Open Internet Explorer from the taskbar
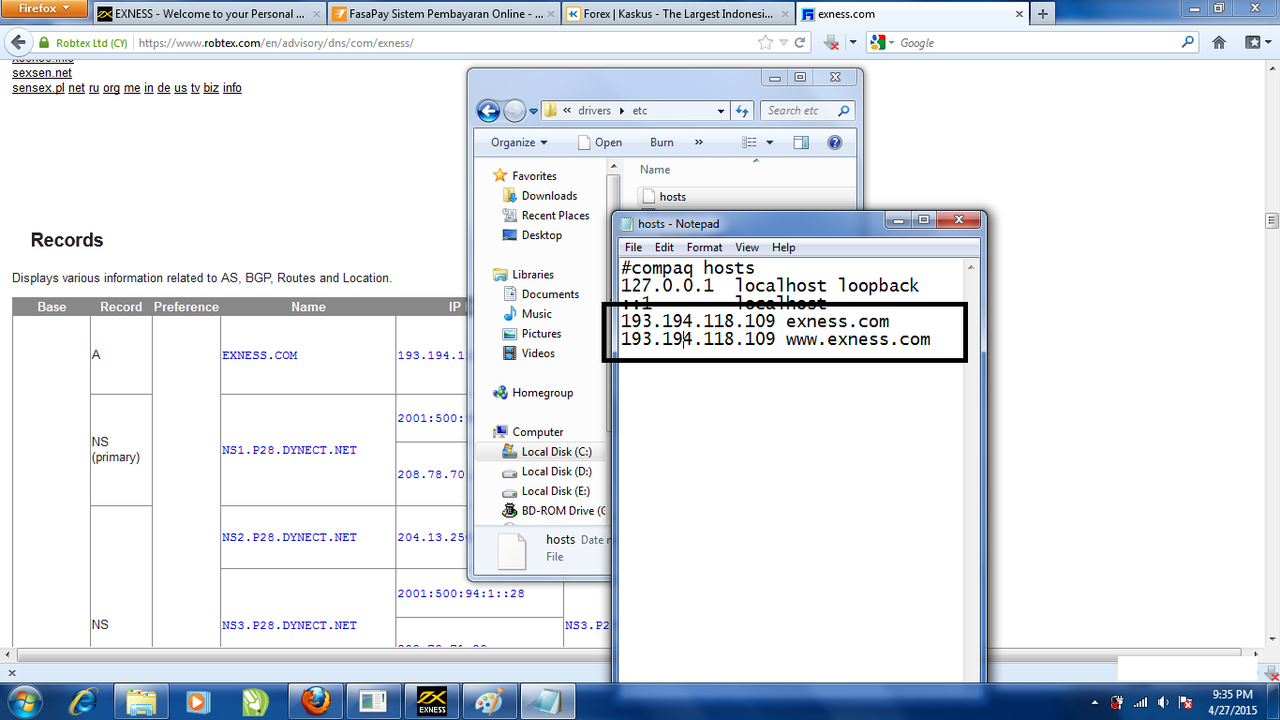1280x720 pixels. tap(81, 701)
